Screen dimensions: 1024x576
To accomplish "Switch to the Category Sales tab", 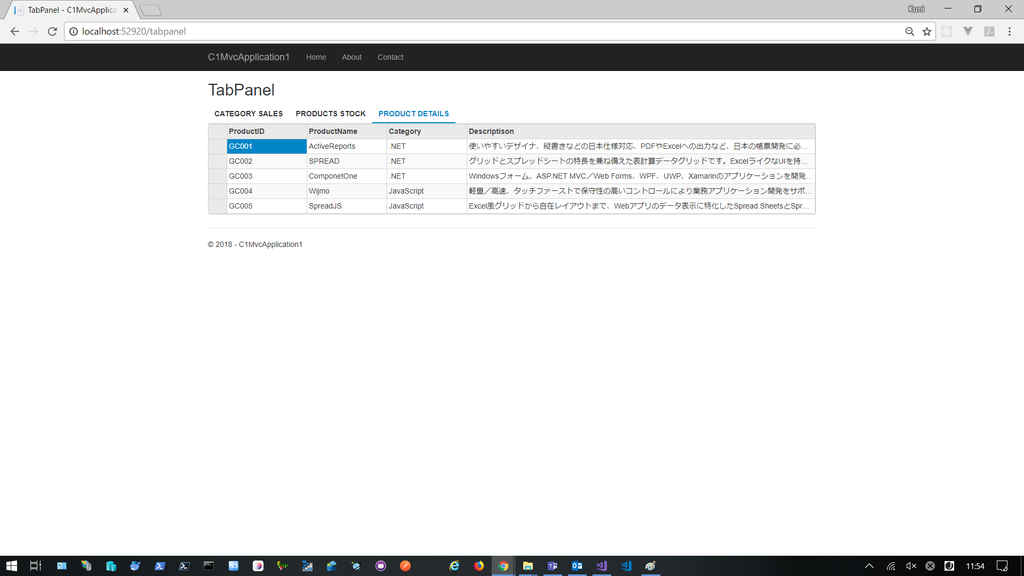I will [x=249, y=114].
